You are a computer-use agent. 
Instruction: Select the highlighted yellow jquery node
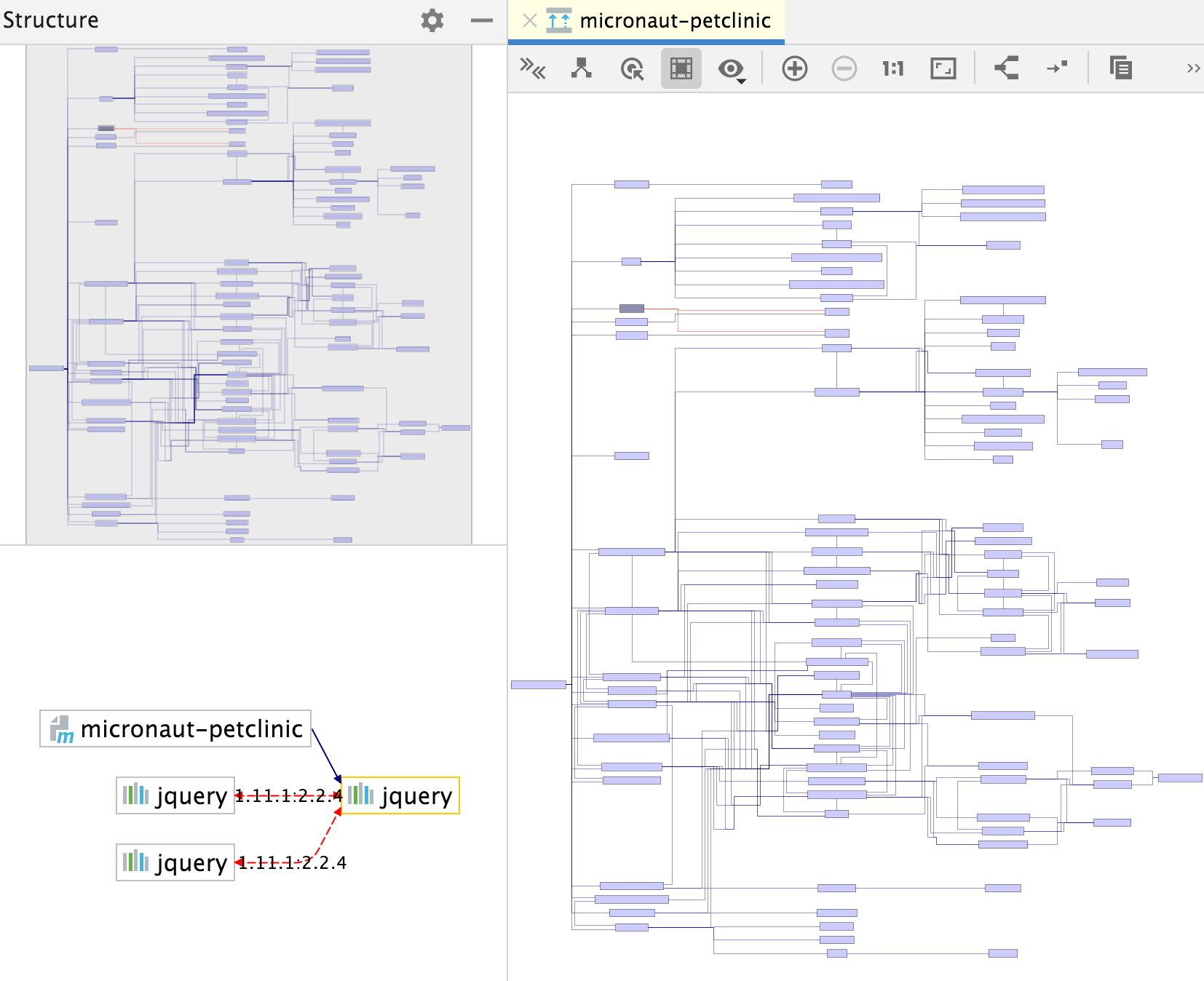click(x=400, y=795)
